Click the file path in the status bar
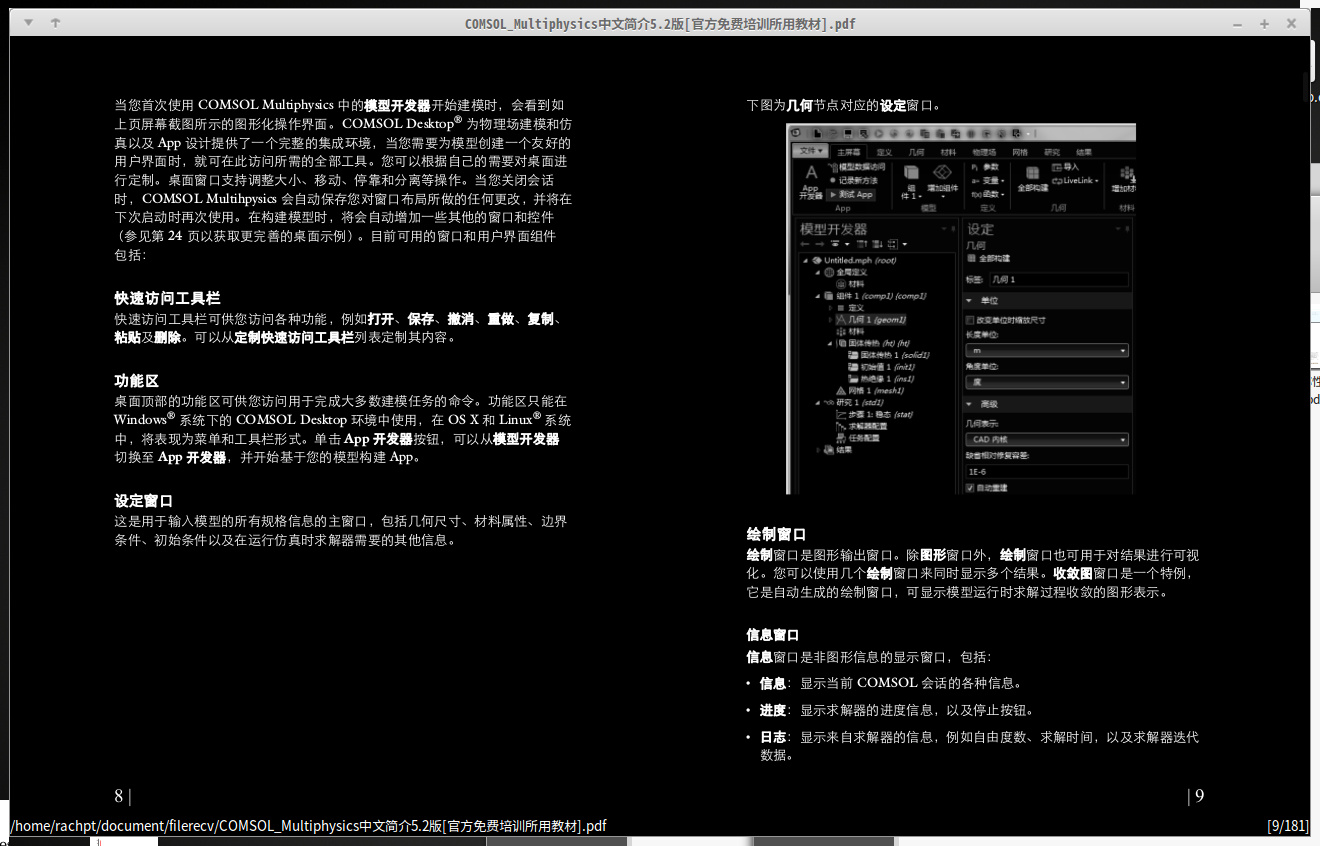The width and height of the screenshot is (1320, 846). click(x=309, y=826)
